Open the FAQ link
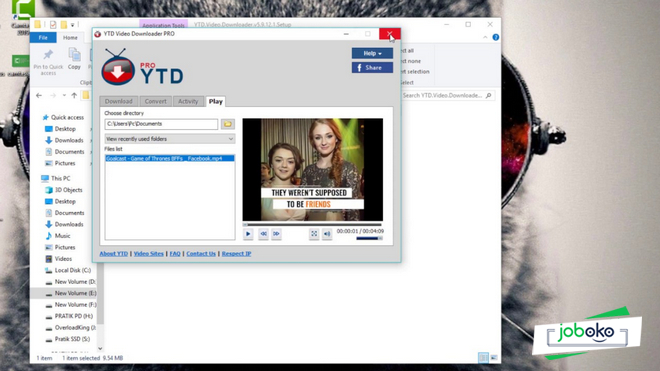The image size is (660, 371). pos(175,254)
